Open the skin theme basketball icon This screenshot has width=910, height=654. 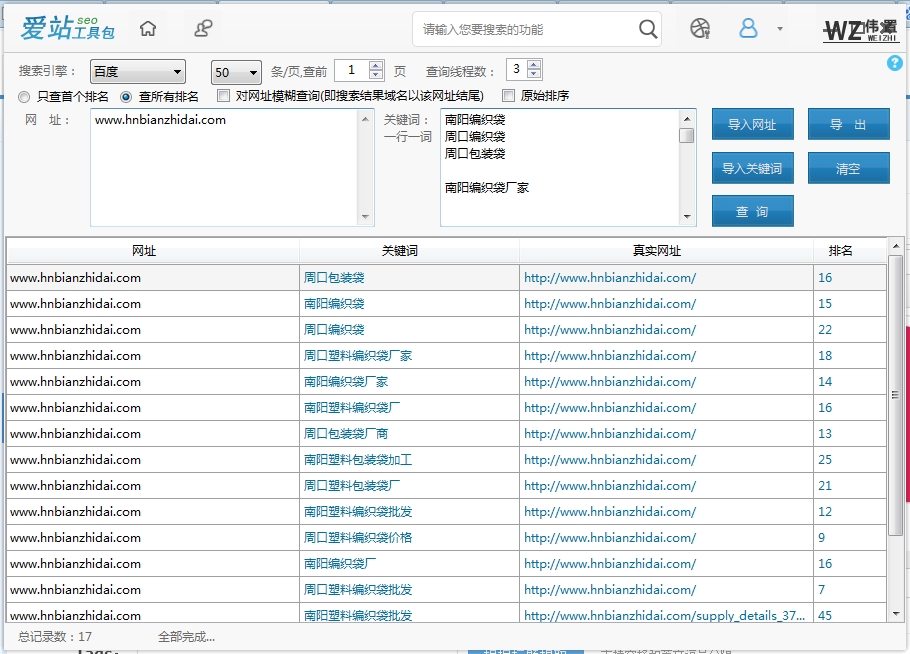(x=700, y=29)
